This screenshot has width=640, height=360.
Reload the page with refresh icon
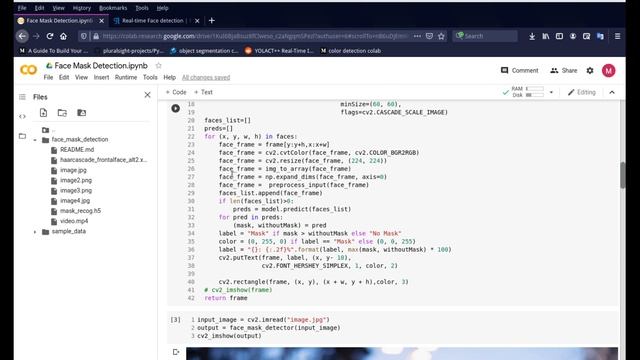(50, 36)
